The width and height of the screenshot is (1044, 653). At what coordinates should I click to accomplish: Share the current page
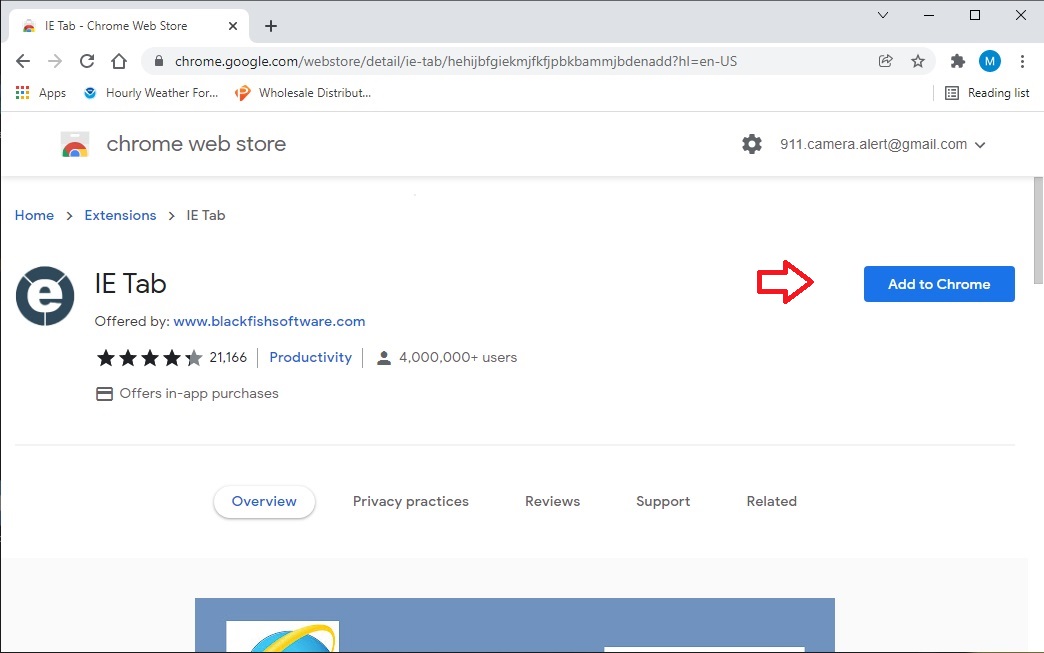(885, 61)
